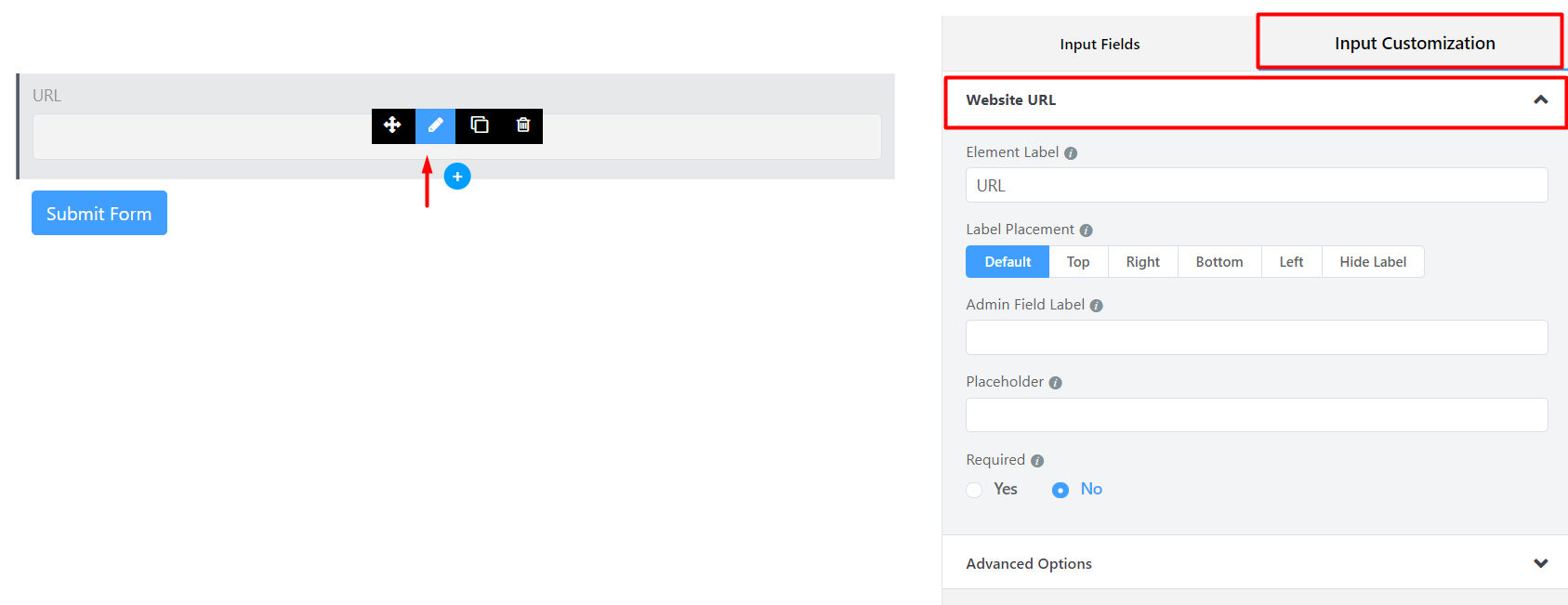Click the pencil edit icon on URL field
The image size is (1568, 605).
pyautogui.click(x=435, y=125)
